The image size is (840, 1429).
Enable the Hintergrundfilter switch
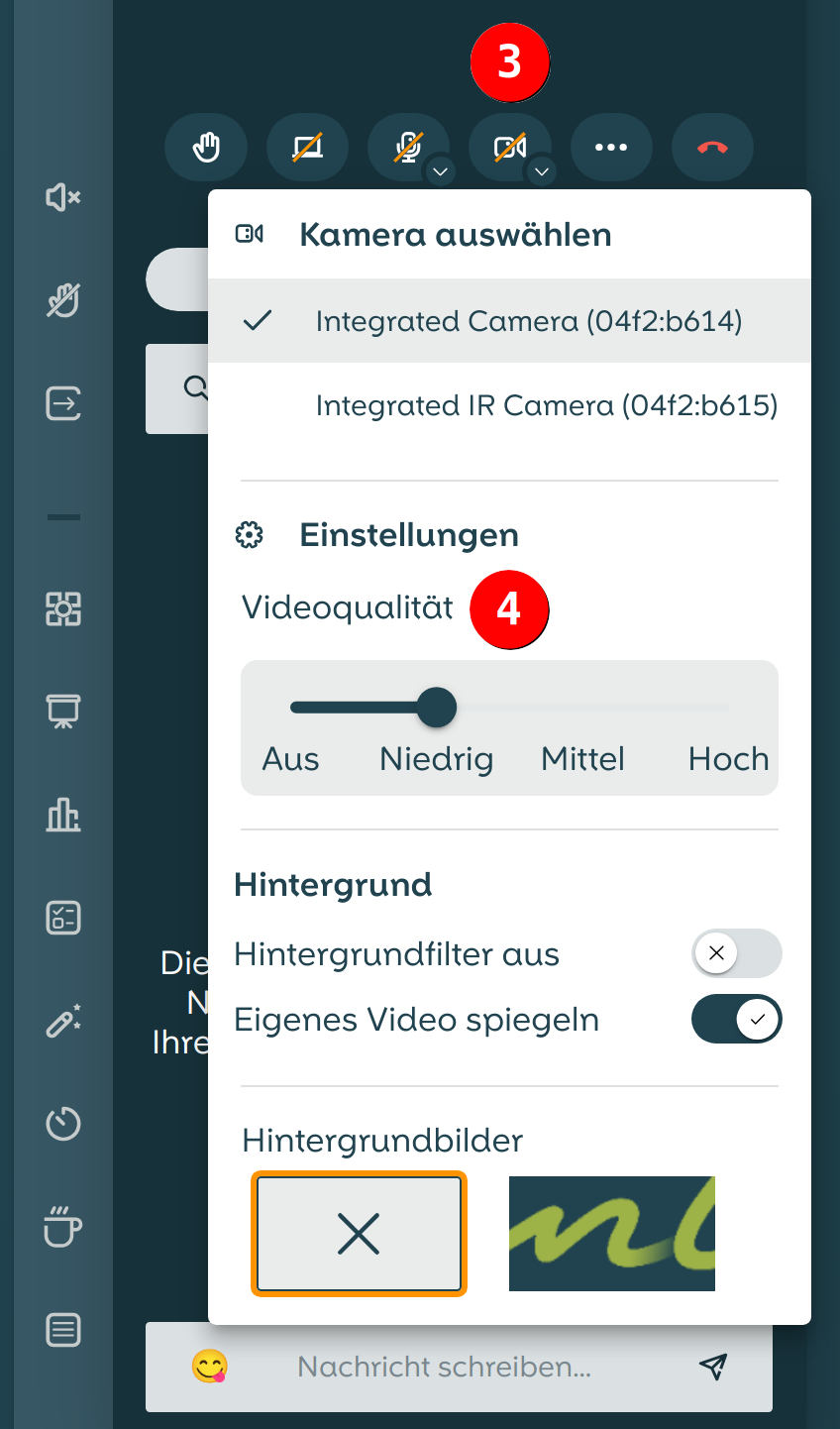tap(736, 953)
